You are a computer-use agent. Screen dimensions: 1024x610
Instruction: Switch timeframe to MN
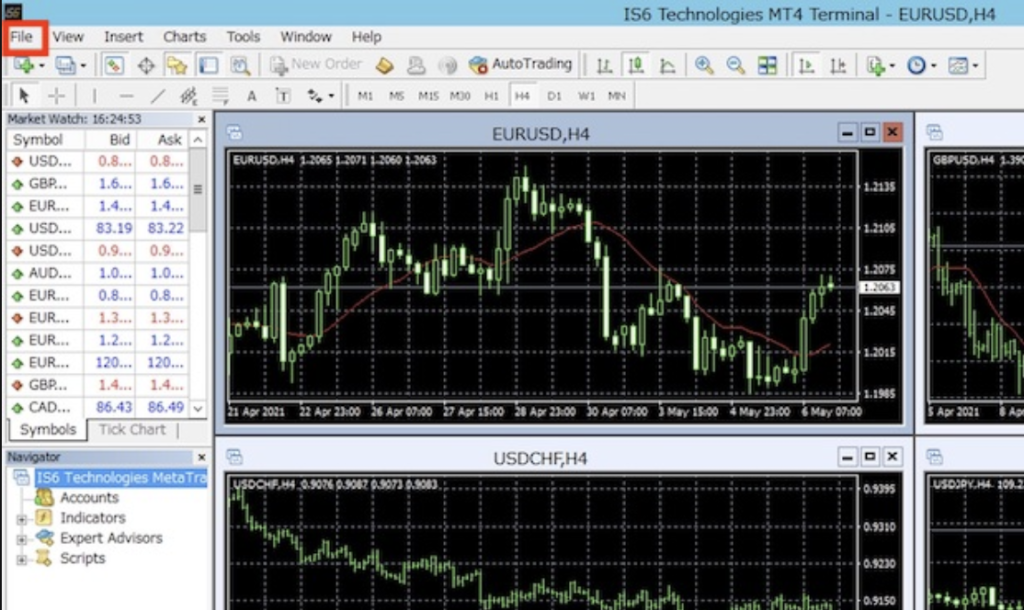616,96
